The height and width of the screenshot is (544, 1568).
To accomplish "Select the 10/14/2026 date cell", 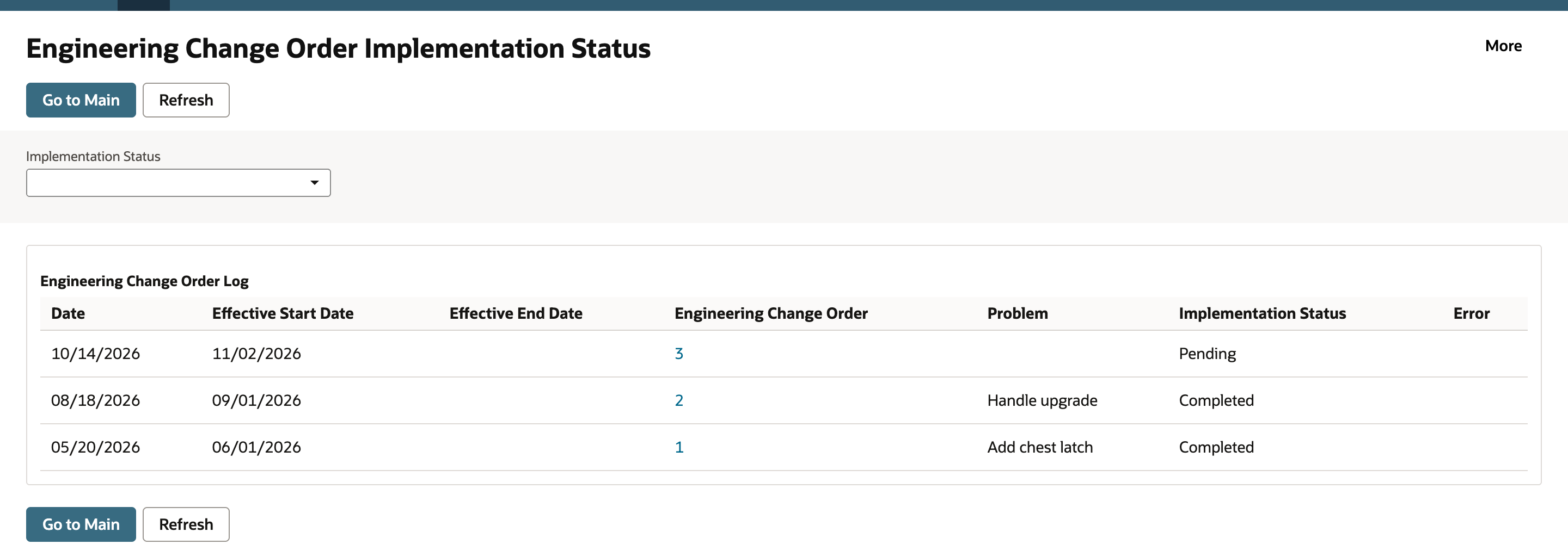I will point(96,354).
